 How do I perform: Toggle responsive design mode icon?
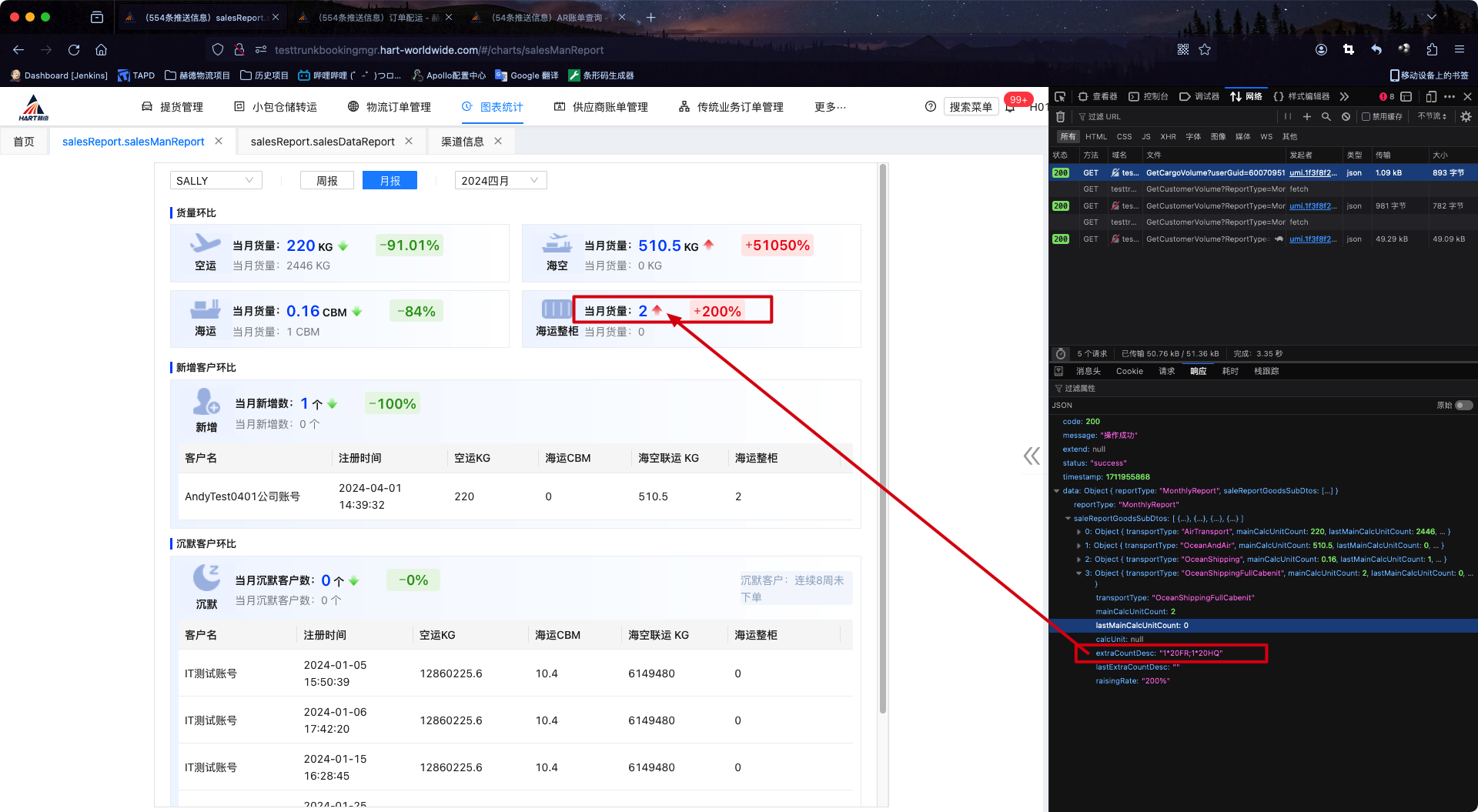pos(1431,96)
